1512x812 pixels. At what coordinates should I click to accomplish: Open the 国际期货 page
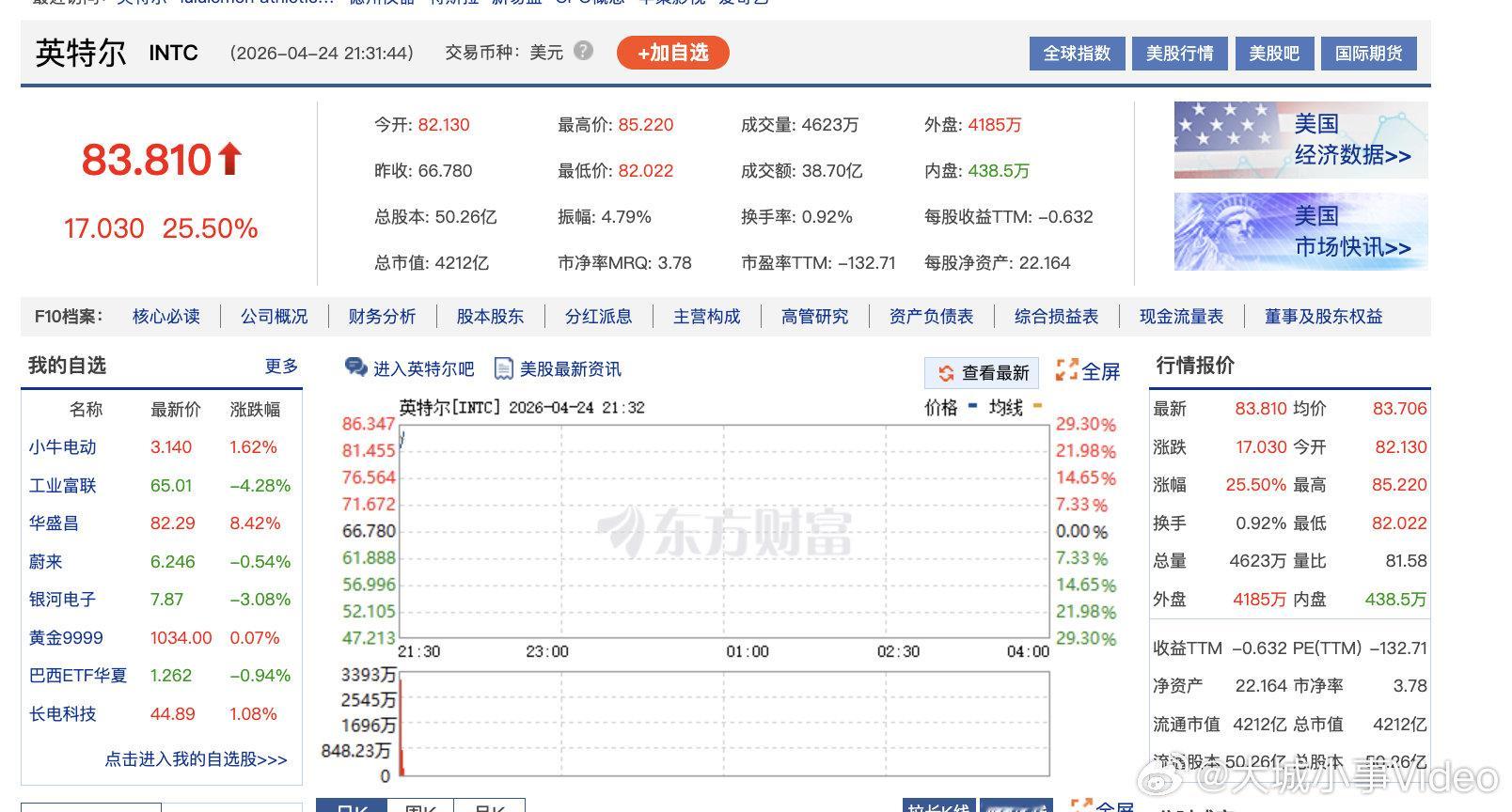click(x=1368, y=54)
